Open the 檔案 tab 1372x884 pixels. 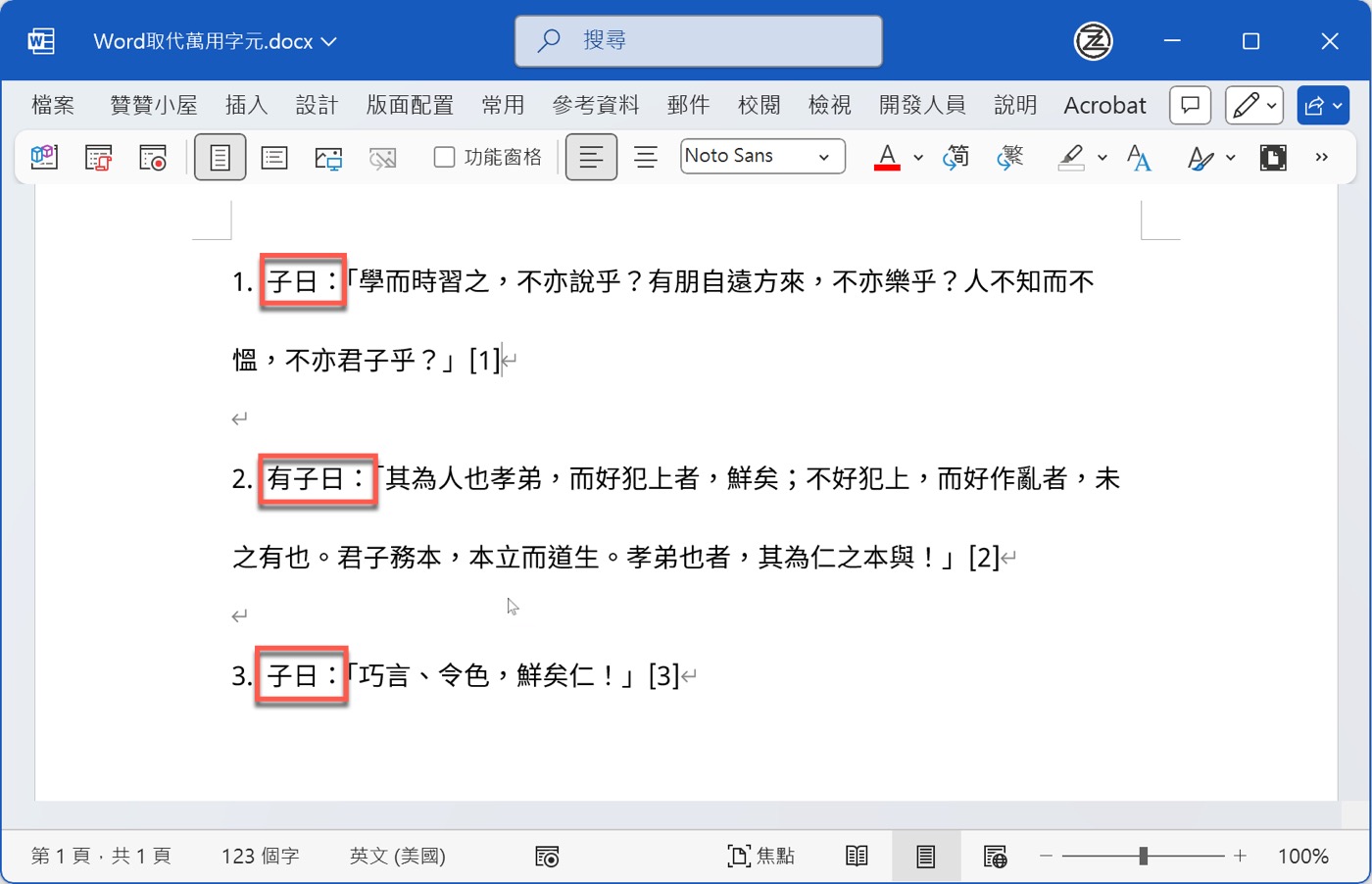(x=53, y=105)
